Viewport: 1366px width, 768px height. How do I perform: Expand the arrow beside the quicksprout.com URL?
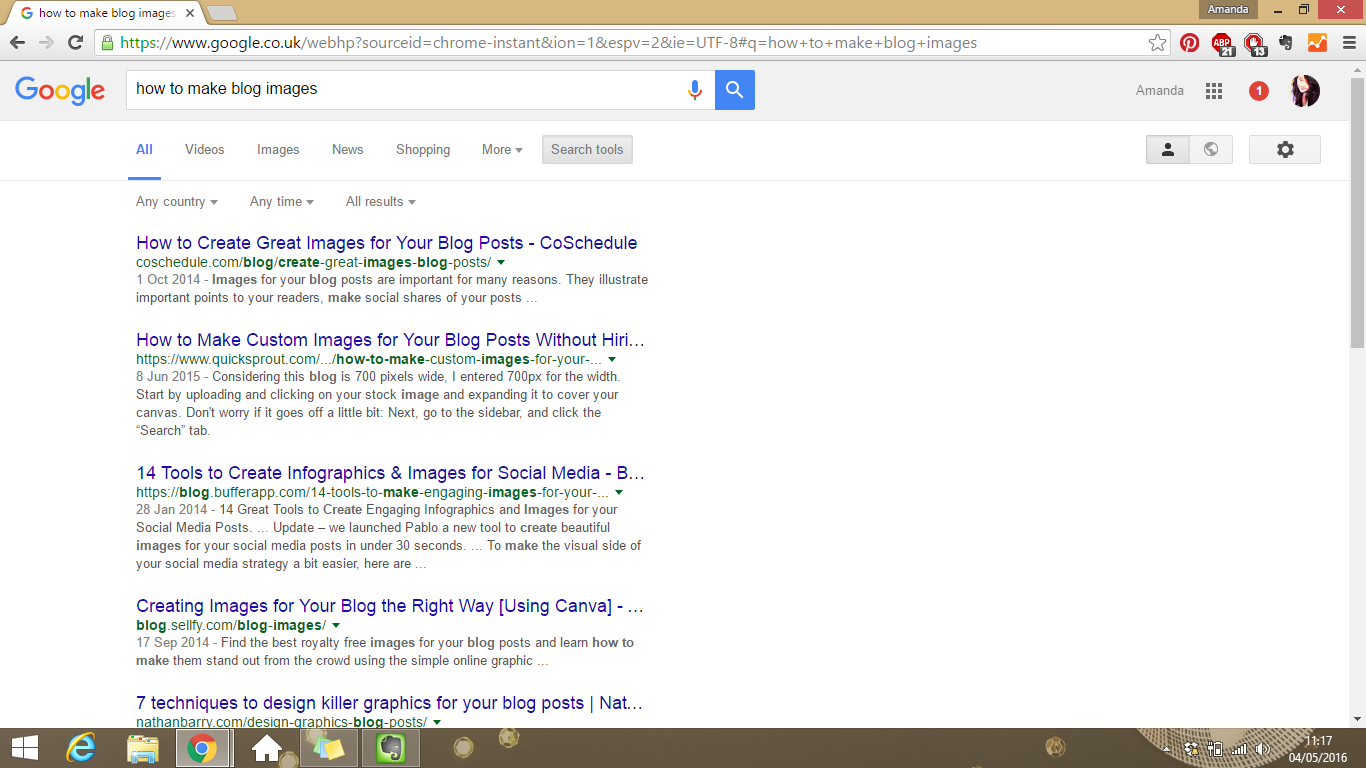[x=612, y=360]
